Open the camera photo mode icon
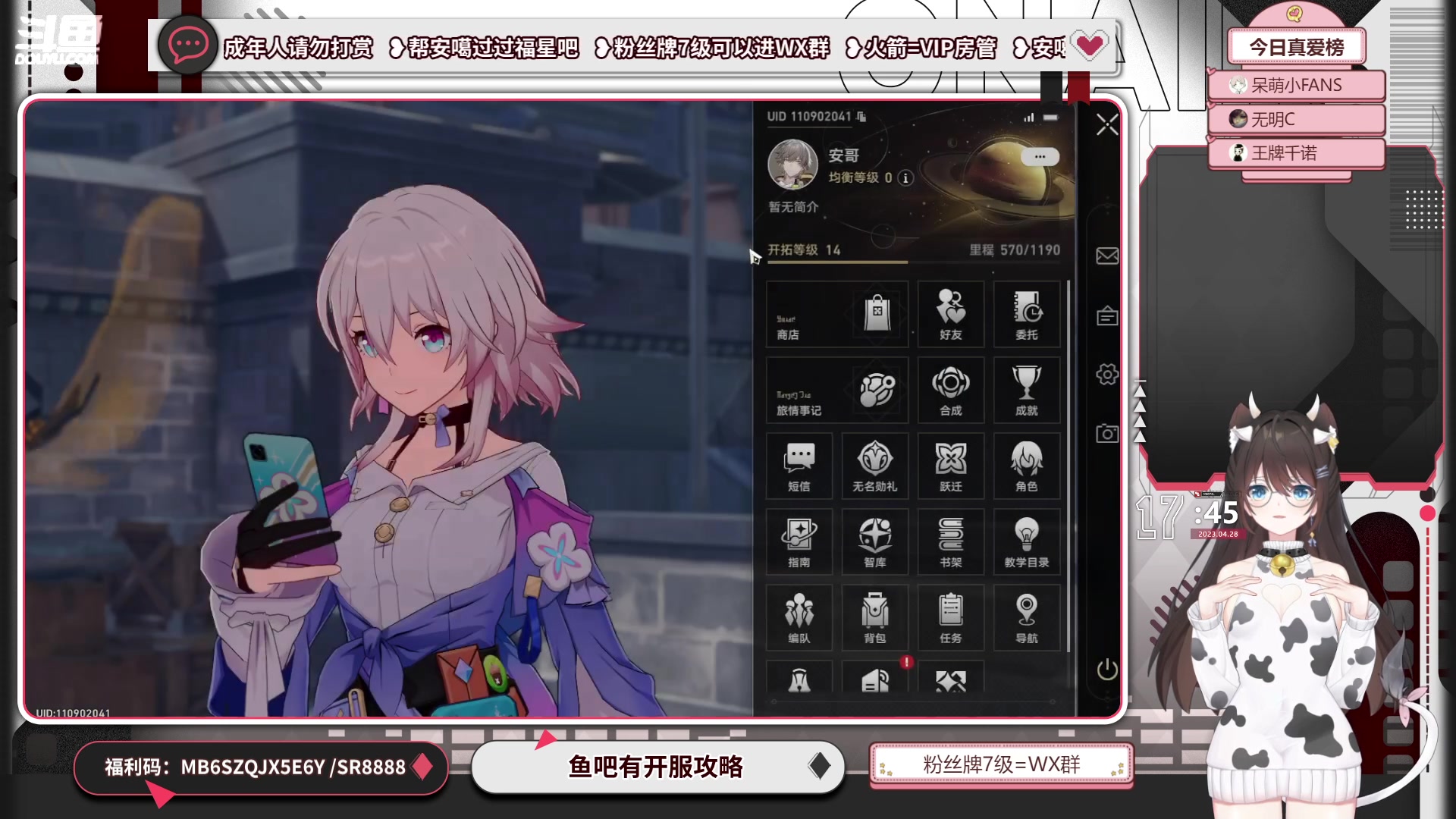 pyautogui.click(x=1107, y=433)
